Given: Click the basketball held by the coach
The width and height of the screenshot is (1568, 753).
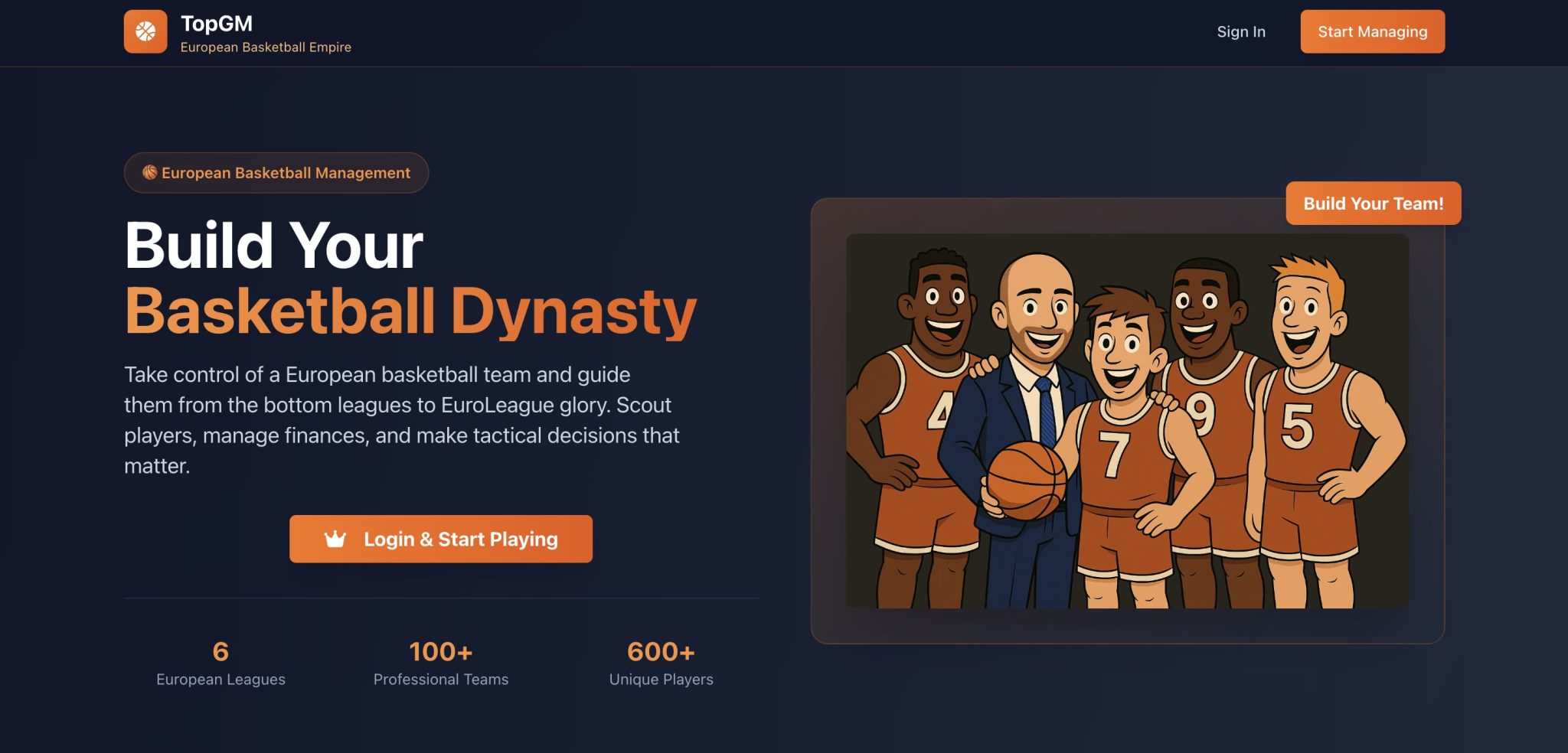Looking at the screenshot, I should (x=1026, y=481).
